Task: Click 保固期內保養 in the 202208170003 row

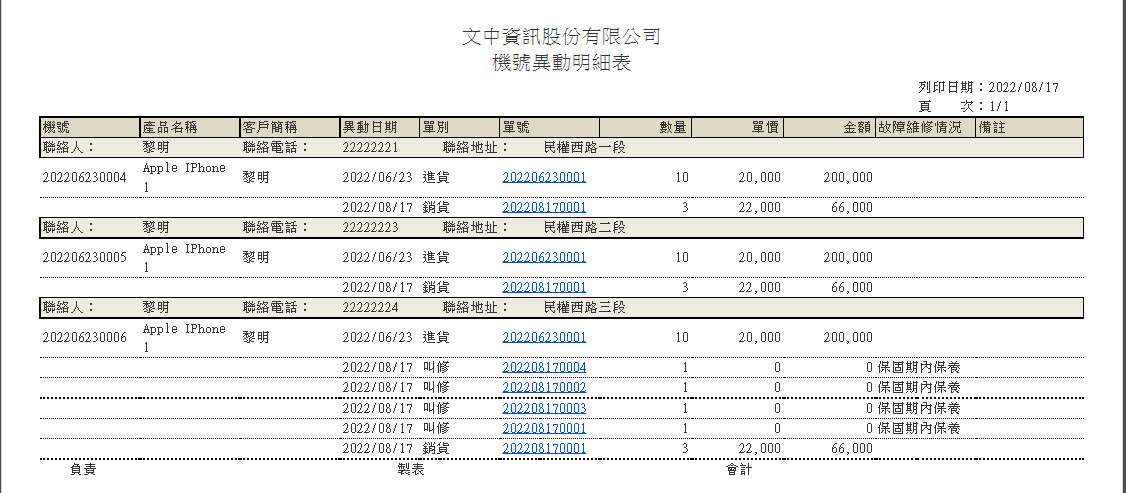Action: 919,408
